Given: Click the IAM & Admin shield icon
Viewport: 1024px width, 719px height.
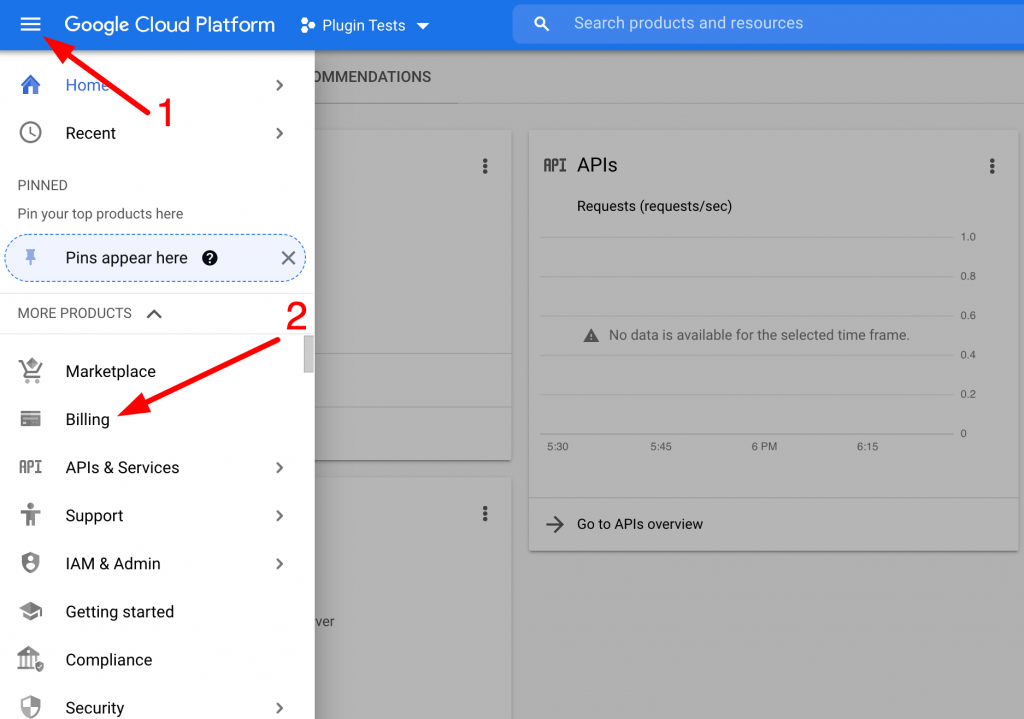Looking at the screenshot, I should (x=31, y=563).
